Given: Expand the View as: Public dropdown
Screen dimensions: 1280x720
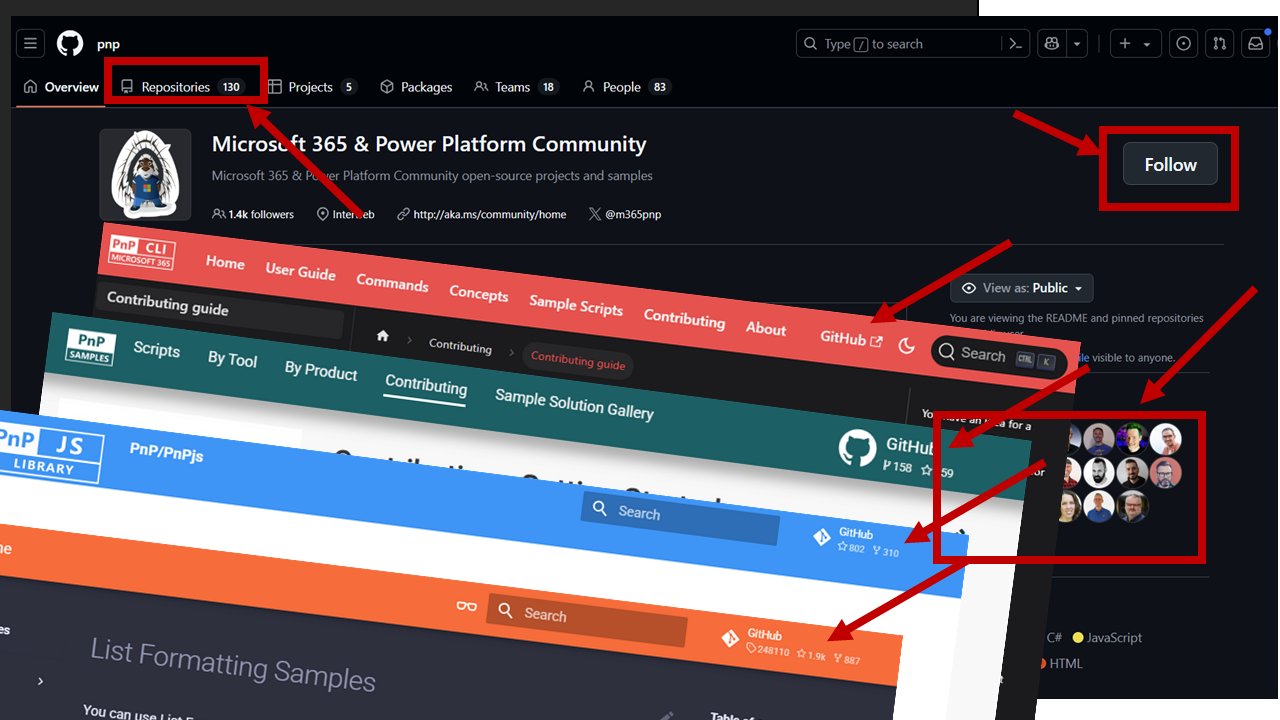Looking at the screenshot, I should [x=1021, y=288].
